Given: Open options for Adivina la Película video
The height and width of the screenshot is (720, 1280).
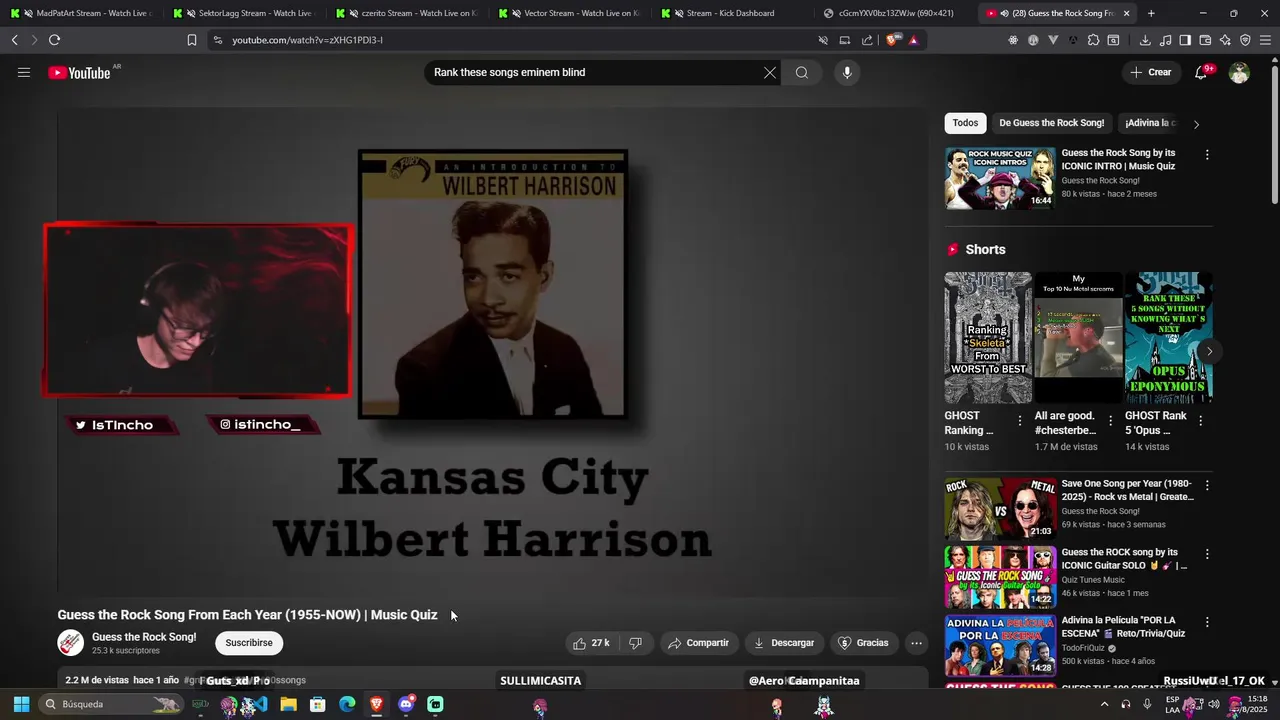Looking at the screenshot, I should 1207,622.
